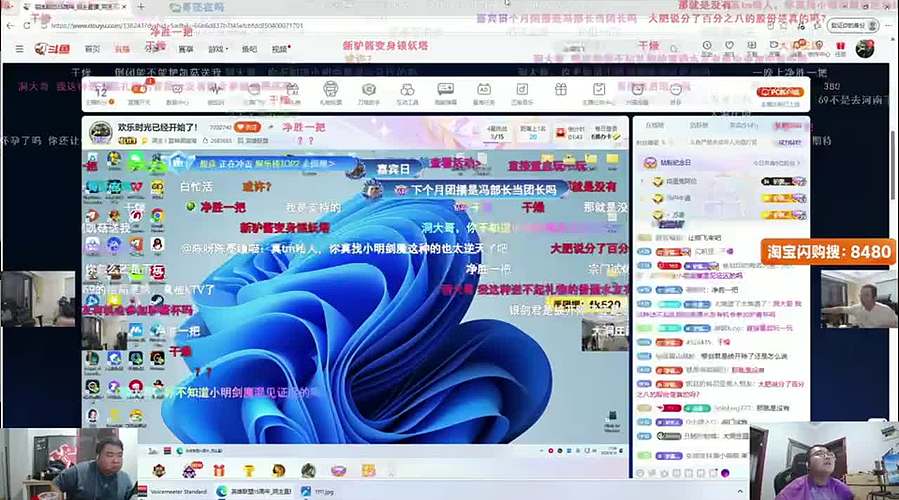The width and height of the screenshot is (899, 500).
Task: Select the red highlighted tab in chat panel
Action: (x=788, y=126)
